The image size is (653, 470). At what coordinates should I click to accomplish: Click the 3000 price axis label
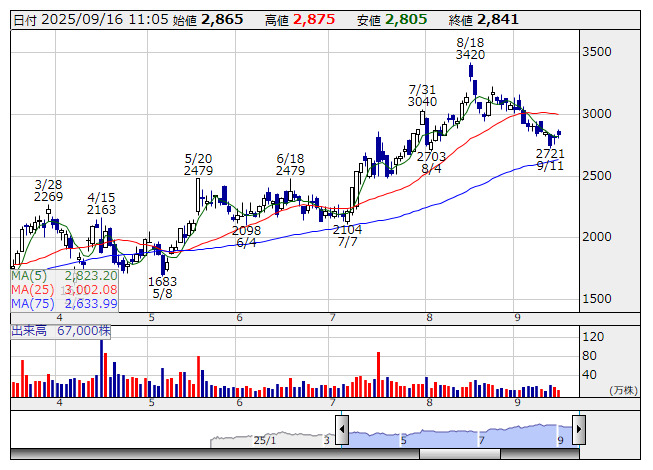coord(597,114)
